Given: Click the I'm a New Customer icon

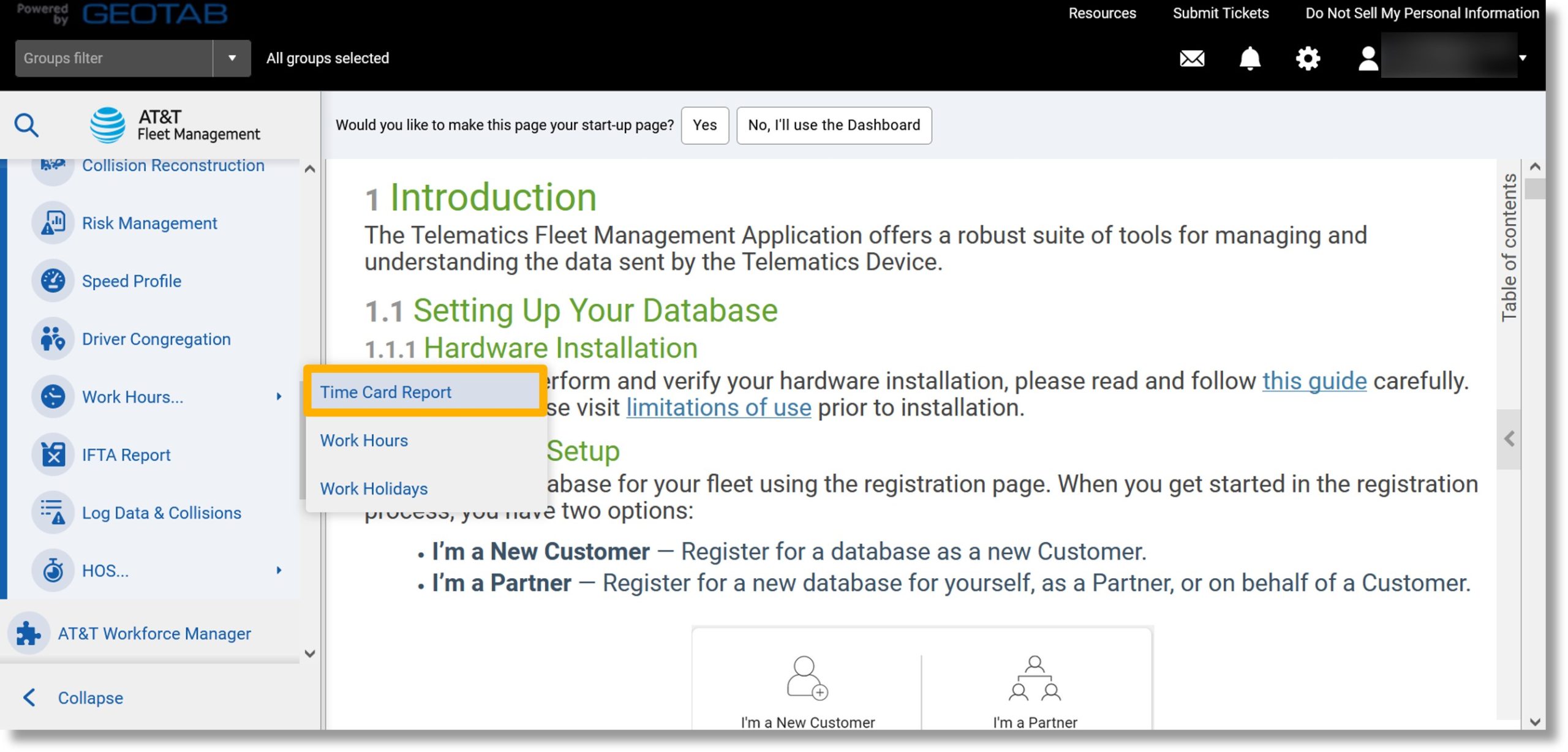Looking at the screenshot, I should [x=807, y=678].
